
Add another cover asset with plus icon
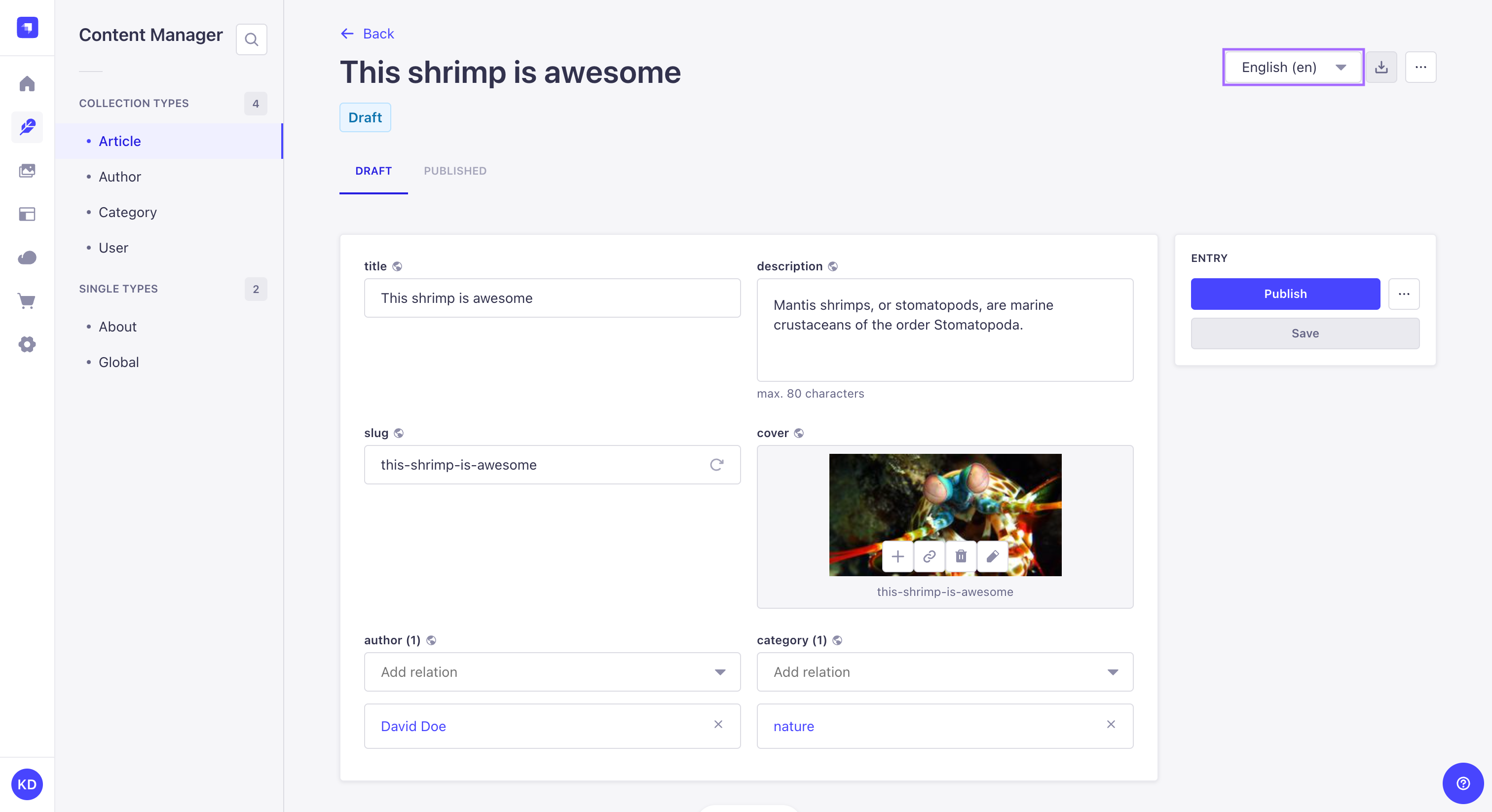[x=897, y=556]
